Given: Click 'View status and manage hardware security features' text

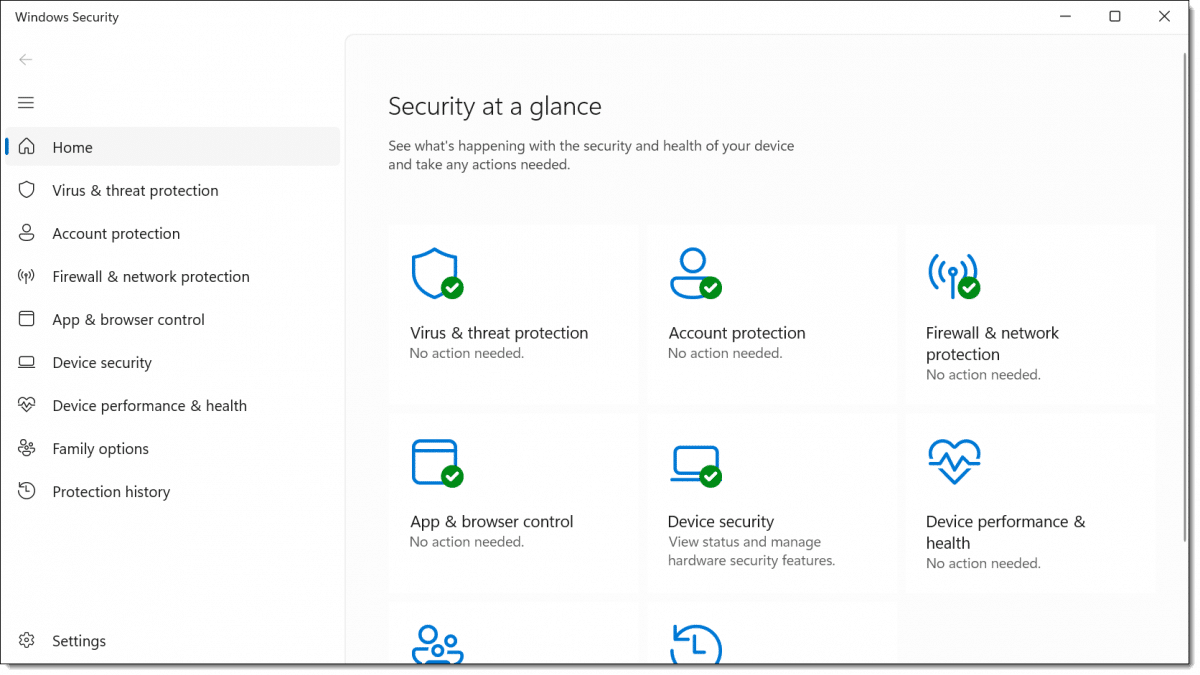Looking at the screenshot, I should pos(752,552).
